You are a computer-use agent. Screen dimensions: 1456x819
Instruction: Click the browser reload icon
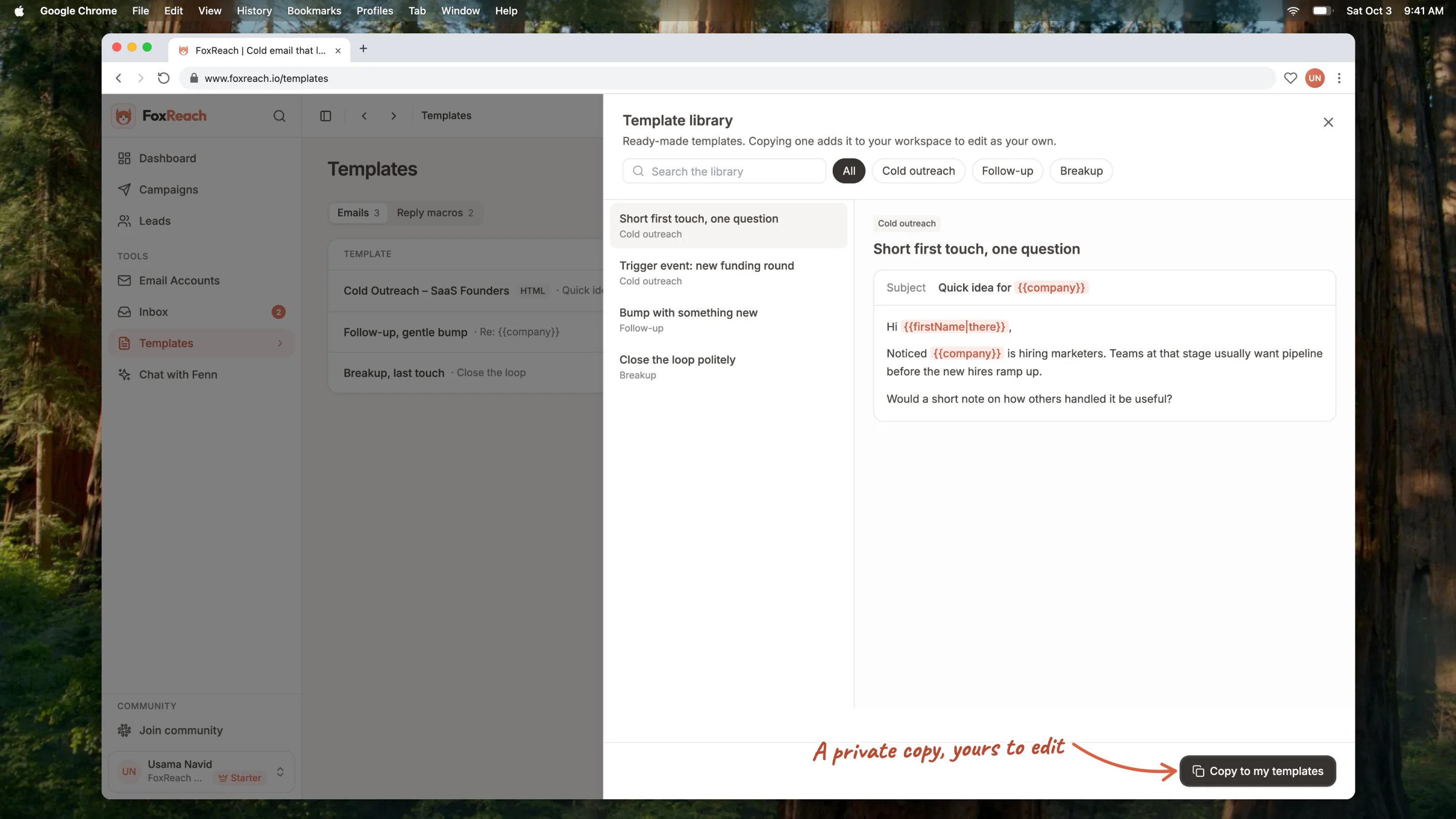[163, 78]
